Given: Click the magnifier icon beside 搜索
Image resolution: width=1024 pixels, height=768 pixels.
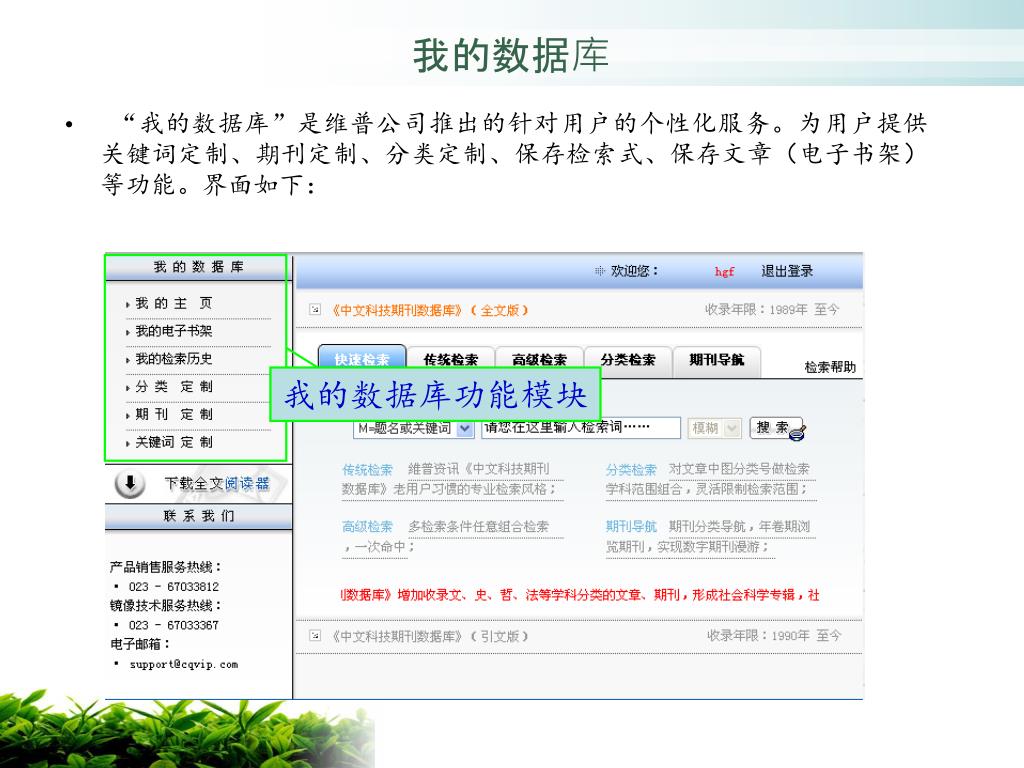Looking at the screenshot, I should click(799, 431).
